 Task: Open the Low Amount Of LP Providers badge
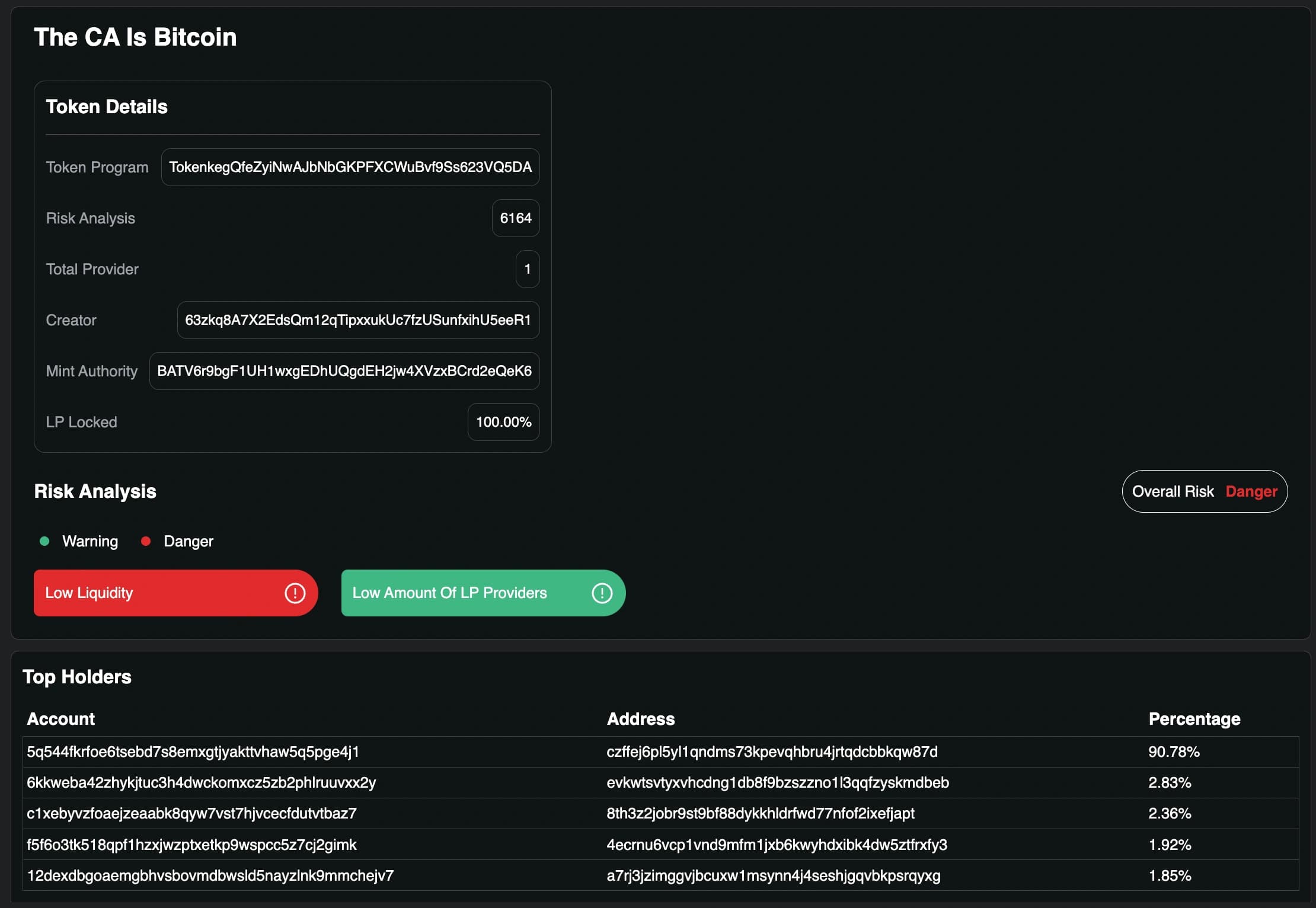(483, 593)
